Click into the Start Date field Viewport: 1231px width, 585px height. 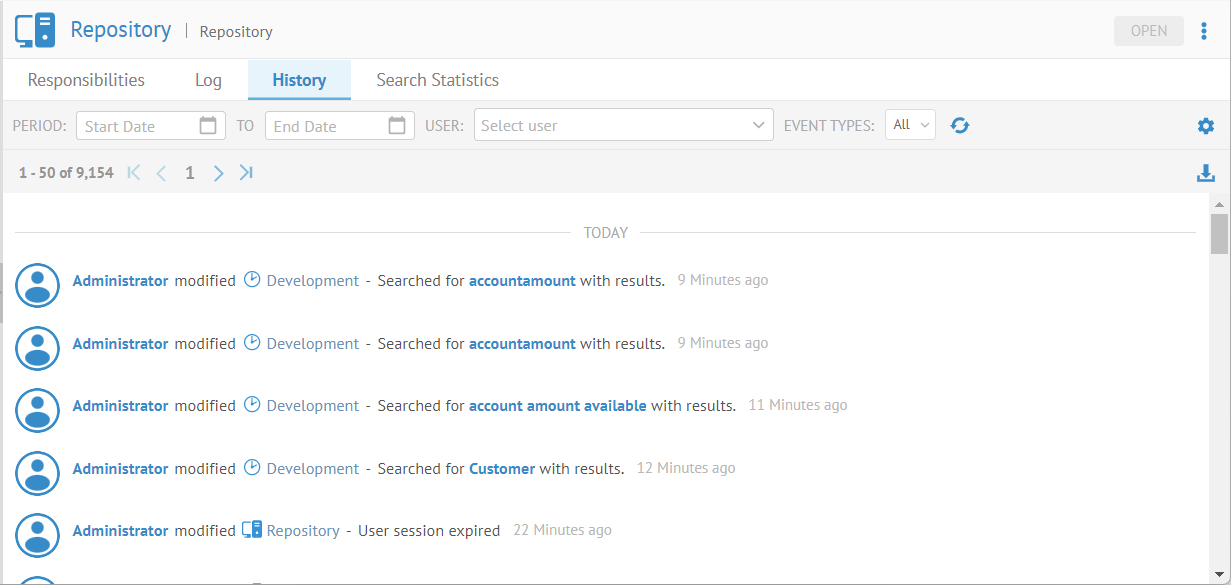tap(138, 126)
